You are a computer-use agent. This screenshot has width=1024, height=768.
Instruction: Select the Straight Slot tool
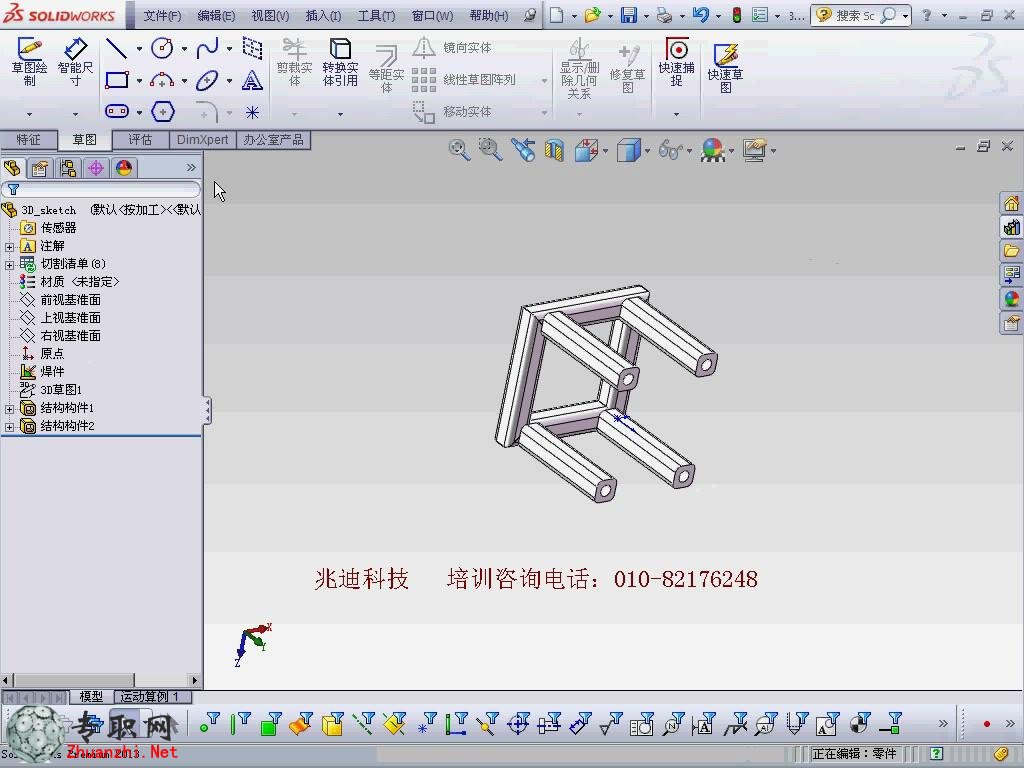click(117, 112)
